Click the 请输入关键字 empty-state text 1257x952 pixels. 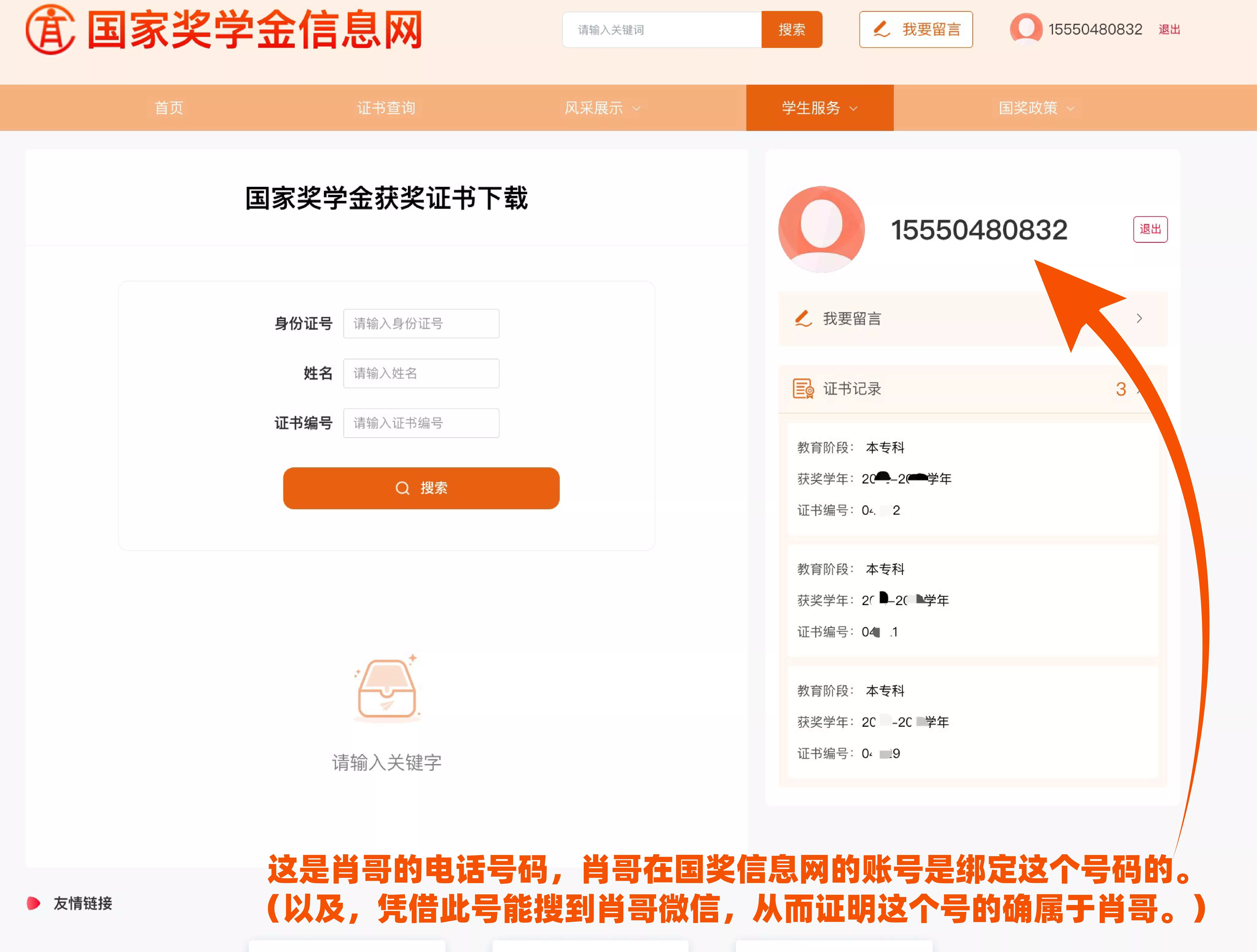(387, 762)
